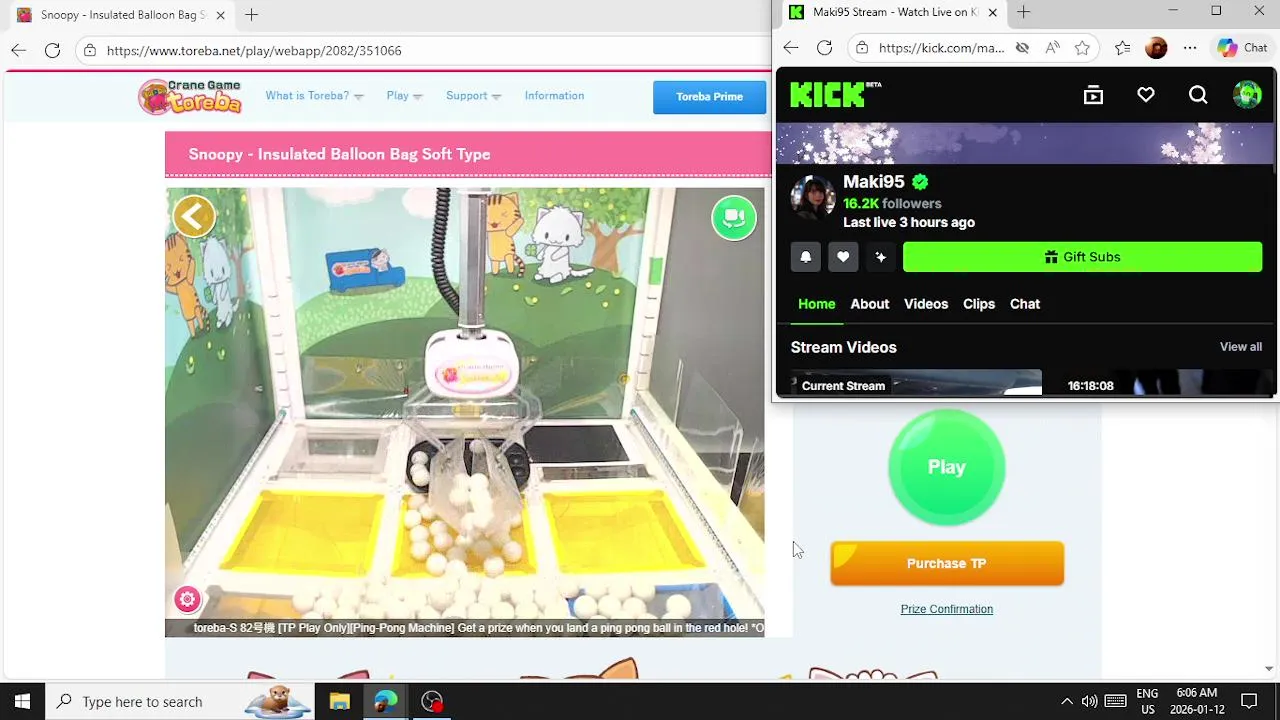This screenshot has height=720, width=1280.
Task: View site info lock icon for toreba.net
Action: [x=90, y=50]
